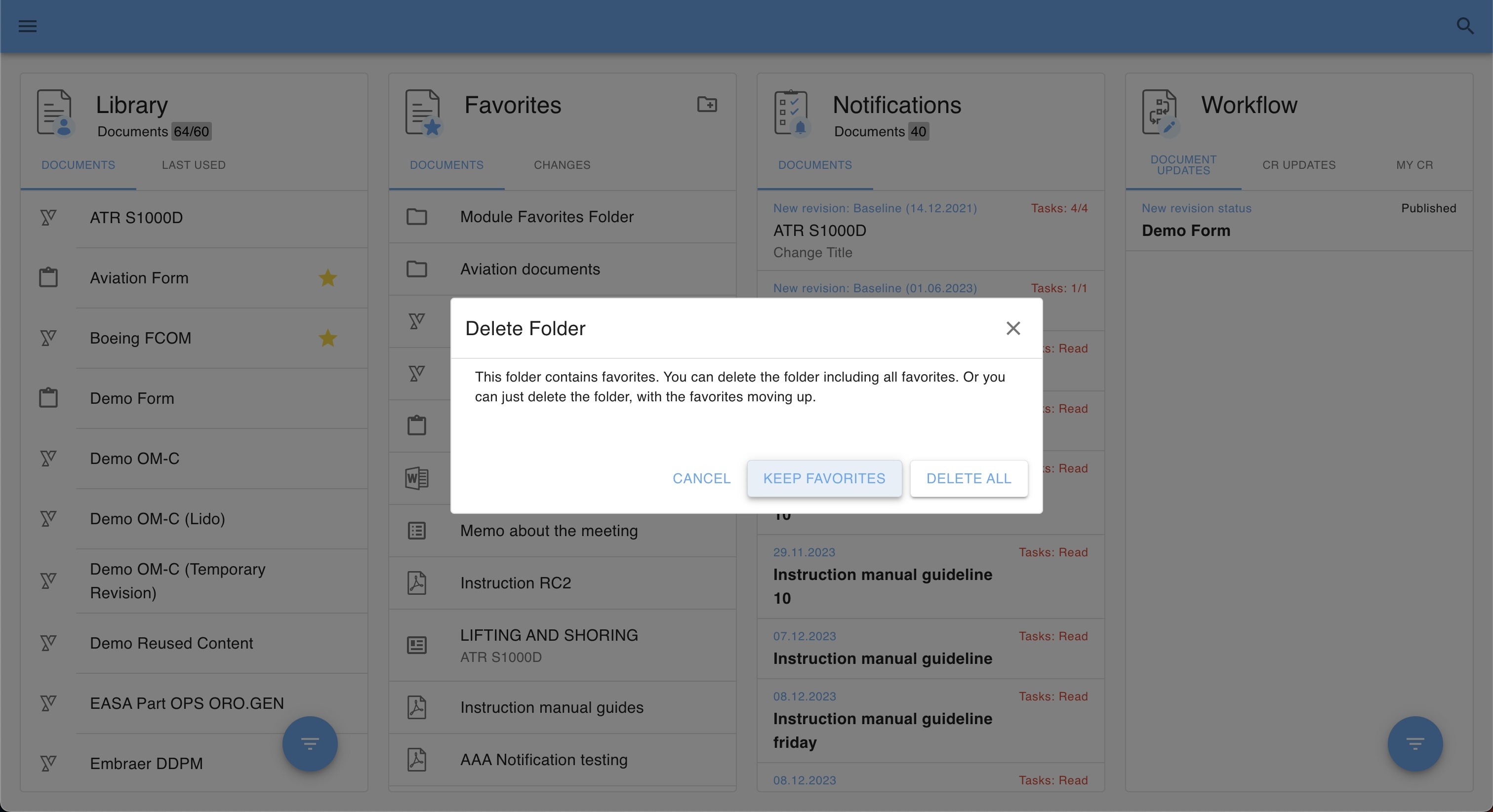The image size is (1493, 812).
Task: Click the PDF icon beside Instruction RC2
Action: [x=417, y=582]
